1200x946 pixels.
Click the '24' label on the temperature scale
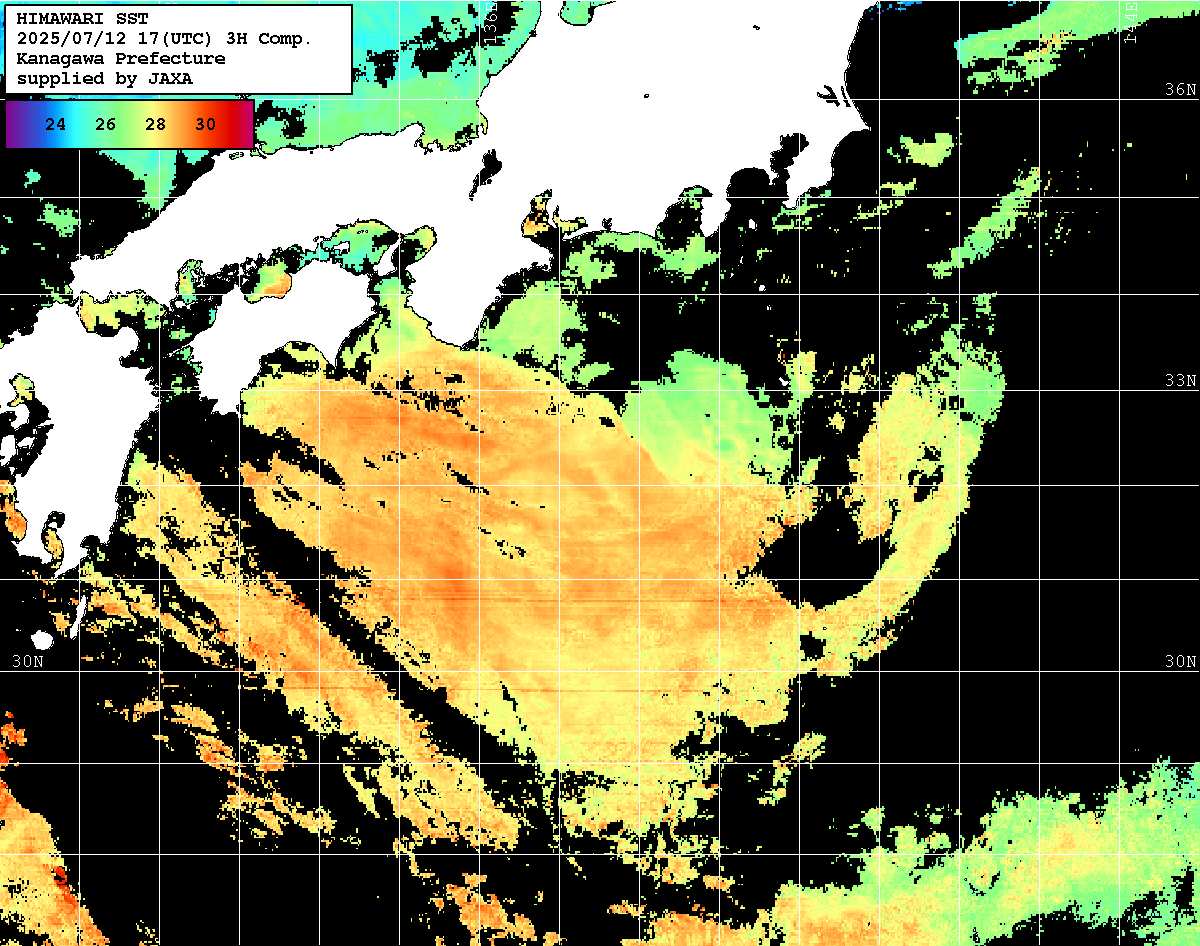pos(56,125)
